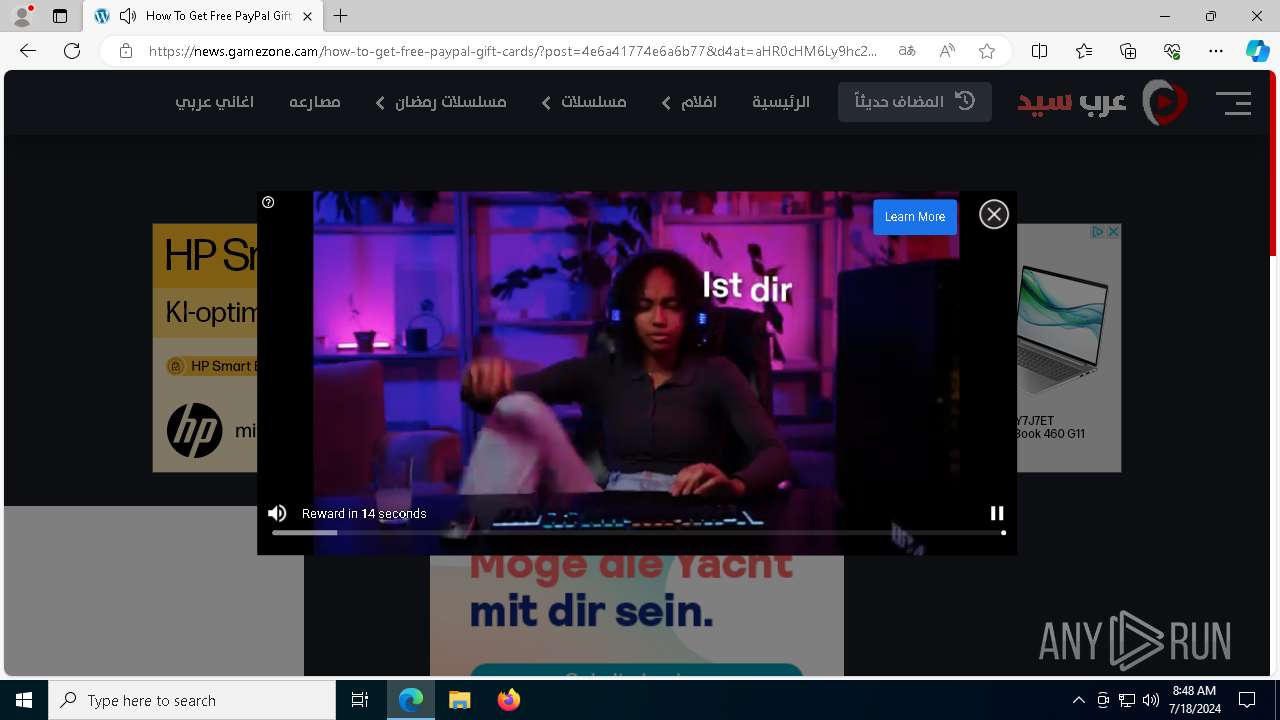Show hidden system tray icons
1280x720 pixels.
pyautogui.click(x=1078, y=700)
